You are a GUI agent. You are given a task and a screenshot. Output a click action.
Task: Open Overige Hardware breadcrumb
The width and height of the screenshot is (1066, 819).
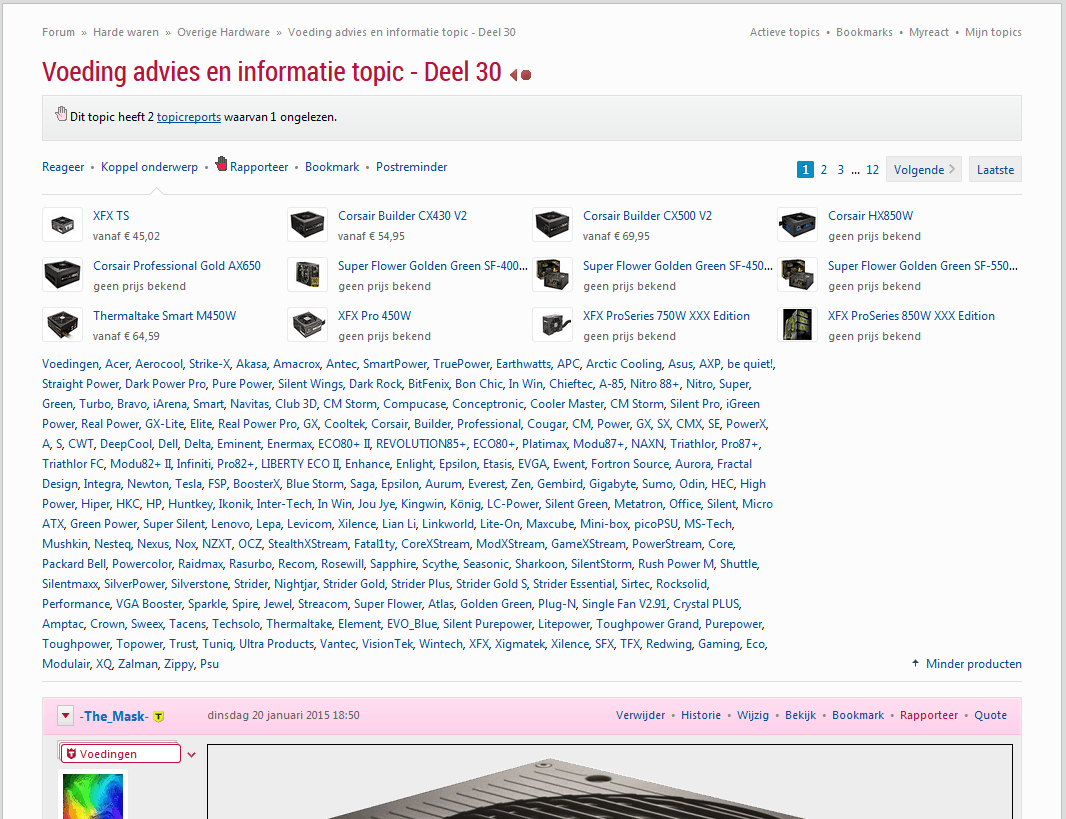coord(224,32)
